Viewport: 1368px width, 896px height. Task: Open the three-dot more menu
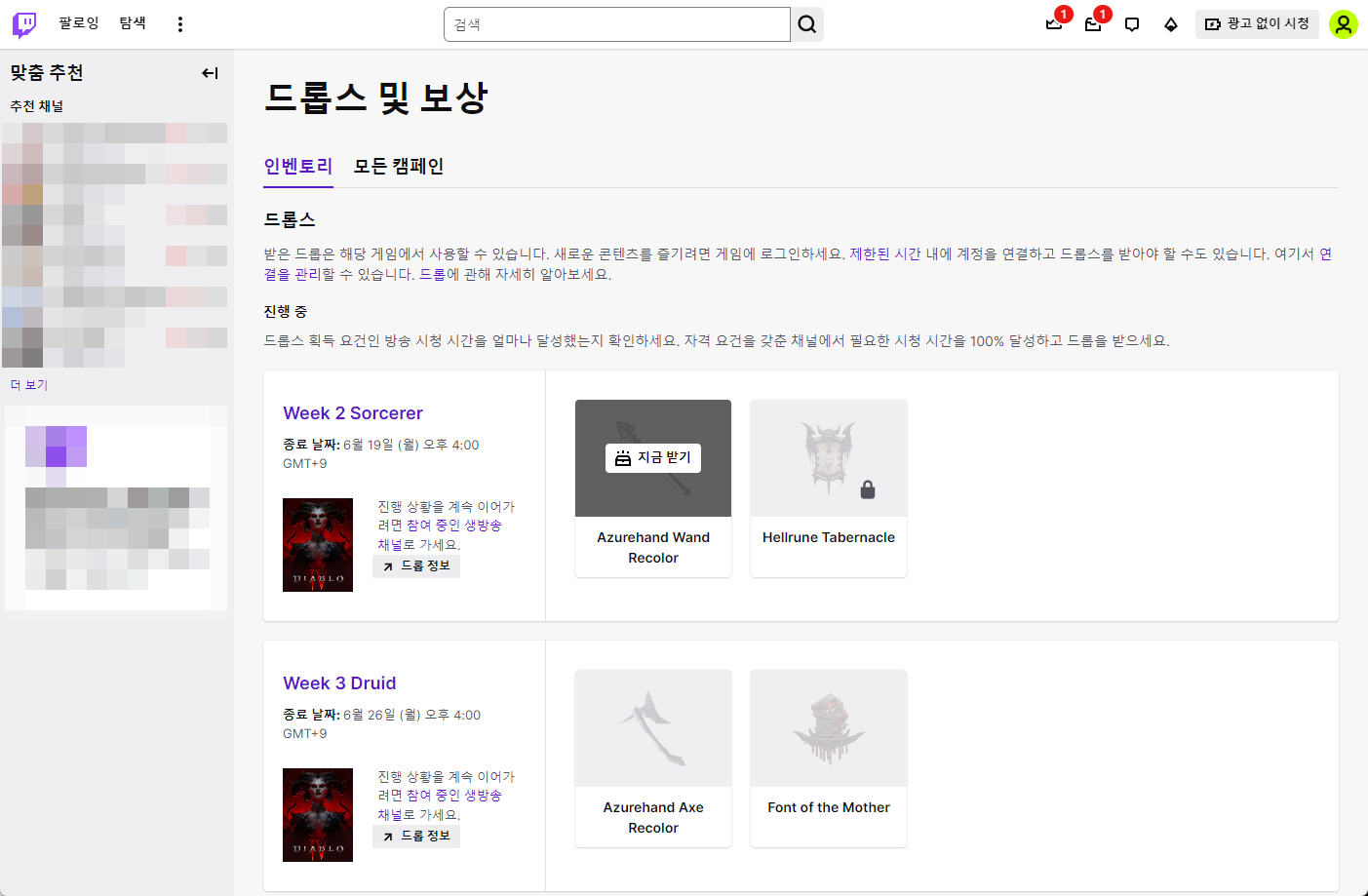pos(180,24)
